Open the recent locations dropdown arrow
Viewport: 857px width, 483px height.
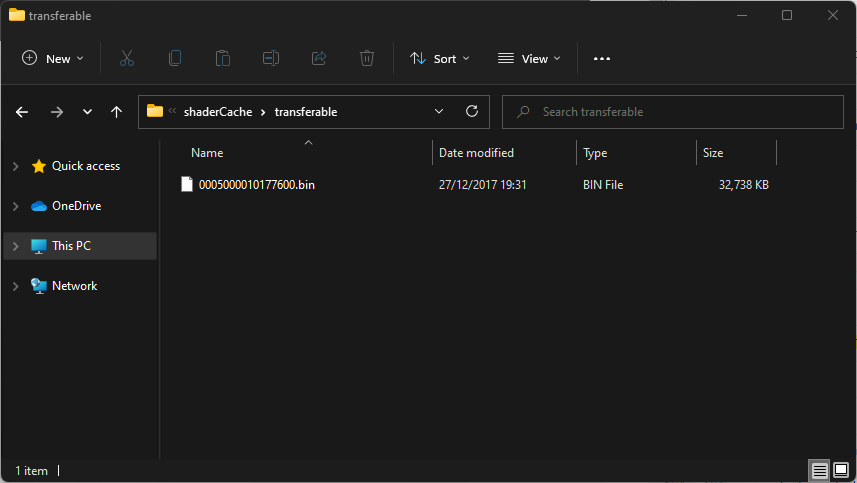pyautogui.click(x=87, y=112)
